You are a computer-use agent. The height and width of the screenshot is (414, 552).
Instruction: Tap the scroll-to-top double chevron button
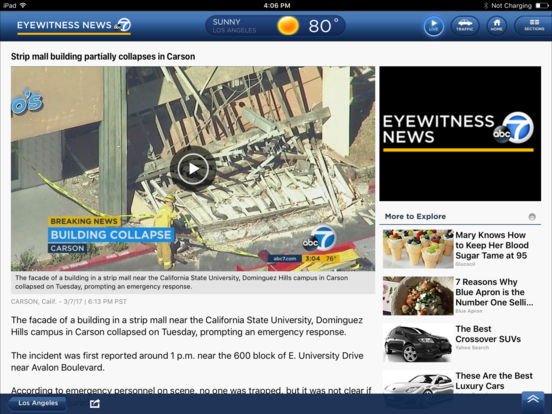click(533, 399)
